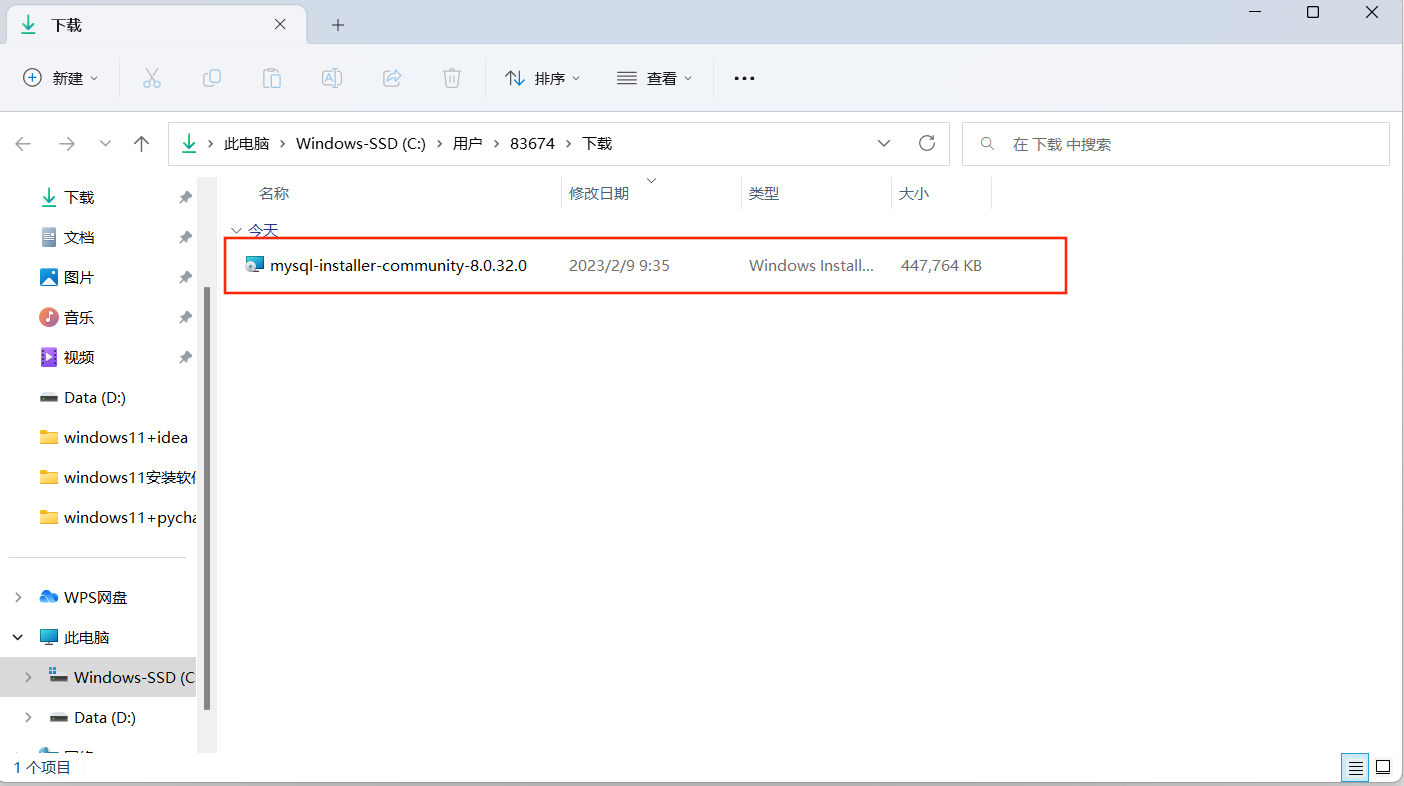Click the pin icon next to 文档
This screenshot has height=786, width=1404.
click(x=185, y=238)
